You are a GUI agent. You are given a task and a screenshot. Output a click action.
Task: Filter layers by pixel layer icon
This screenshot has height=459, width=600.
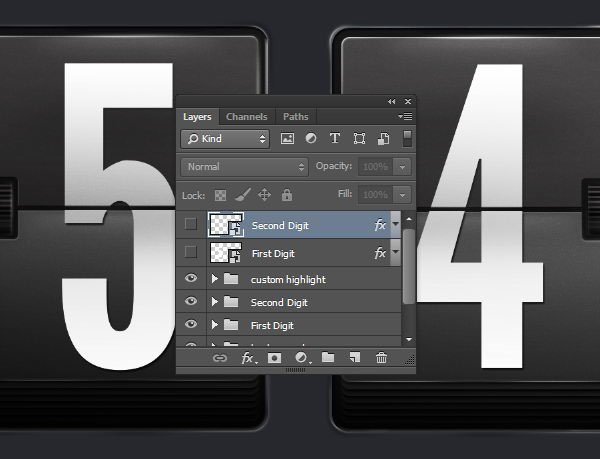tap(288, 138)
